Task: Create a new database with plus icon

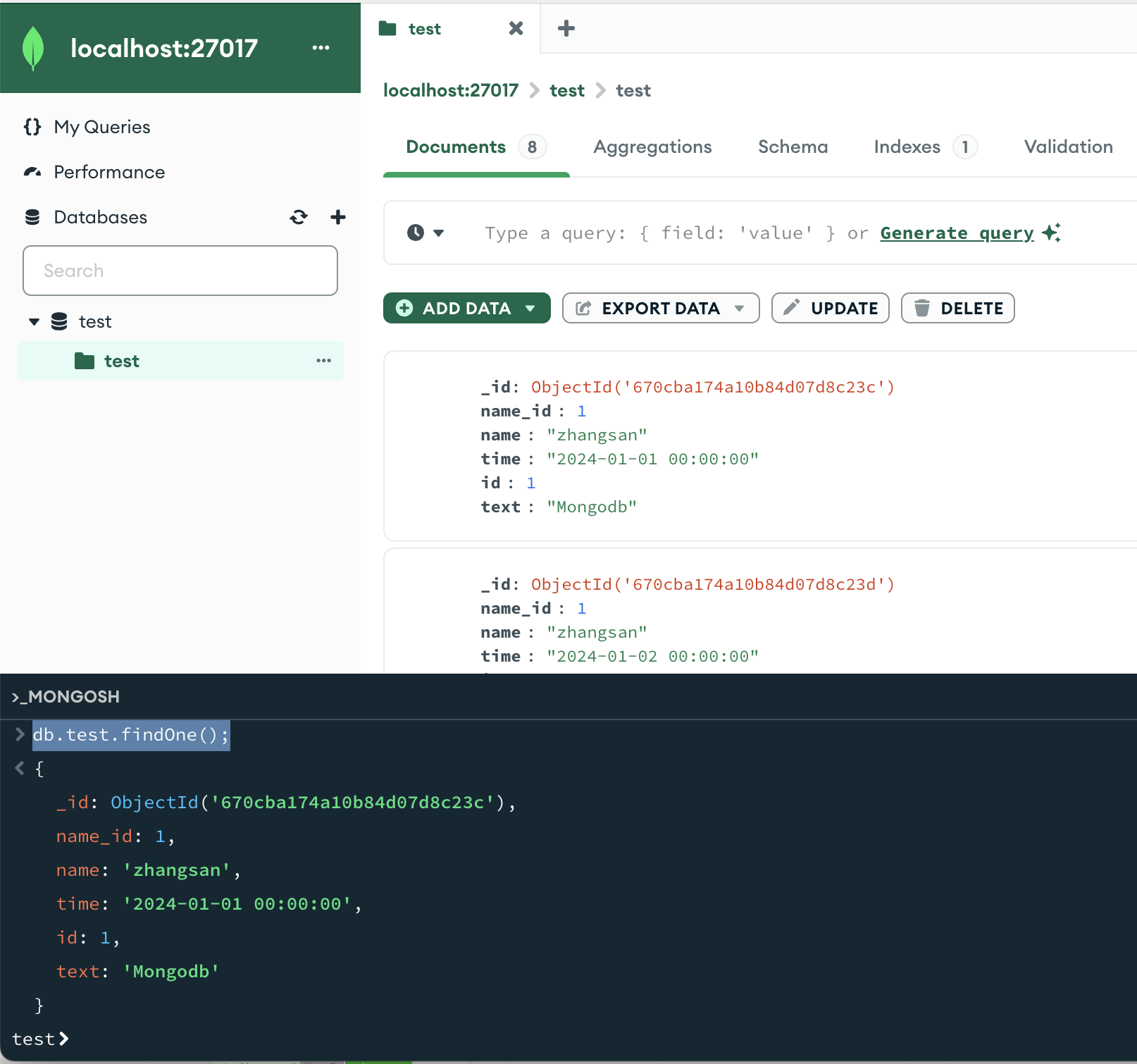Action: pos(338,217)
